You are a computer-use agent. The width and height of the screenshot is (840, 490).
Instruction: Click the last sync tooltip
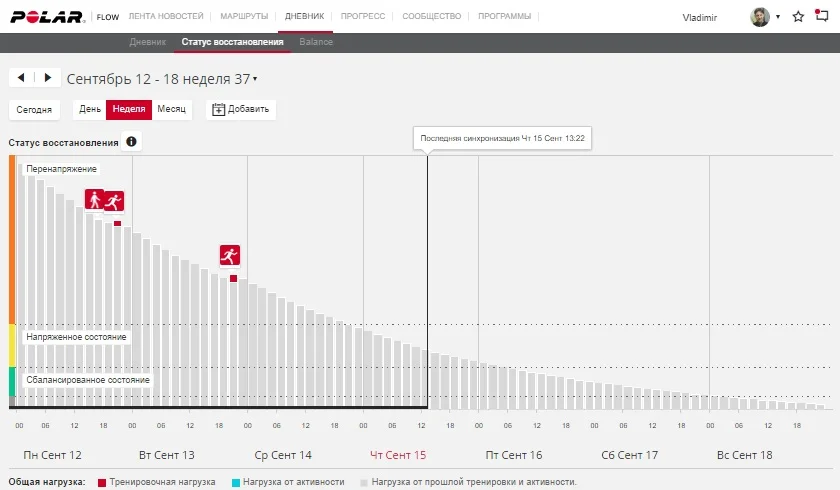[502, 138]
